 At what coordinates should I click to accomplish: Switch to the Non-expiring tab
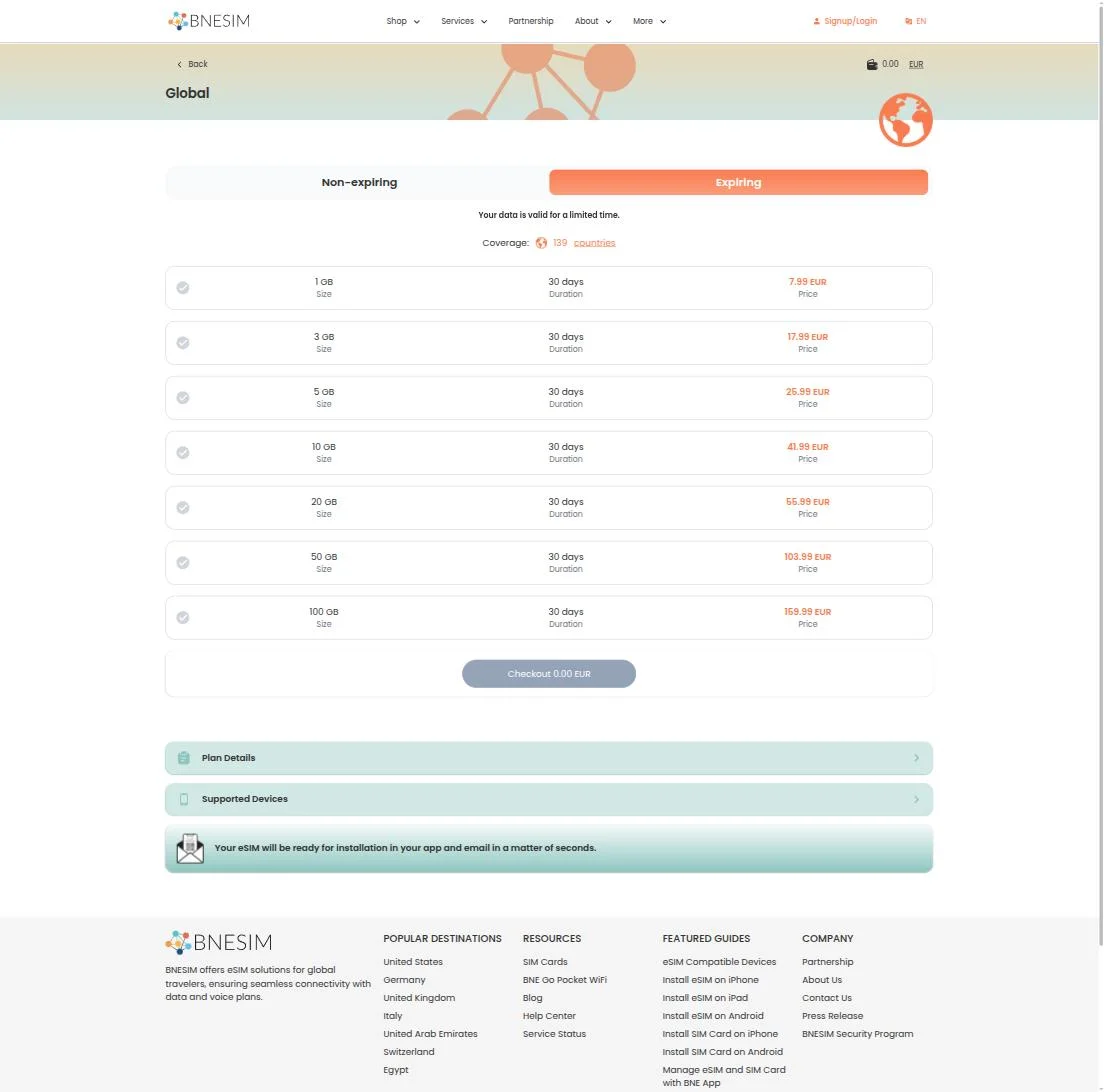[359, 182]
